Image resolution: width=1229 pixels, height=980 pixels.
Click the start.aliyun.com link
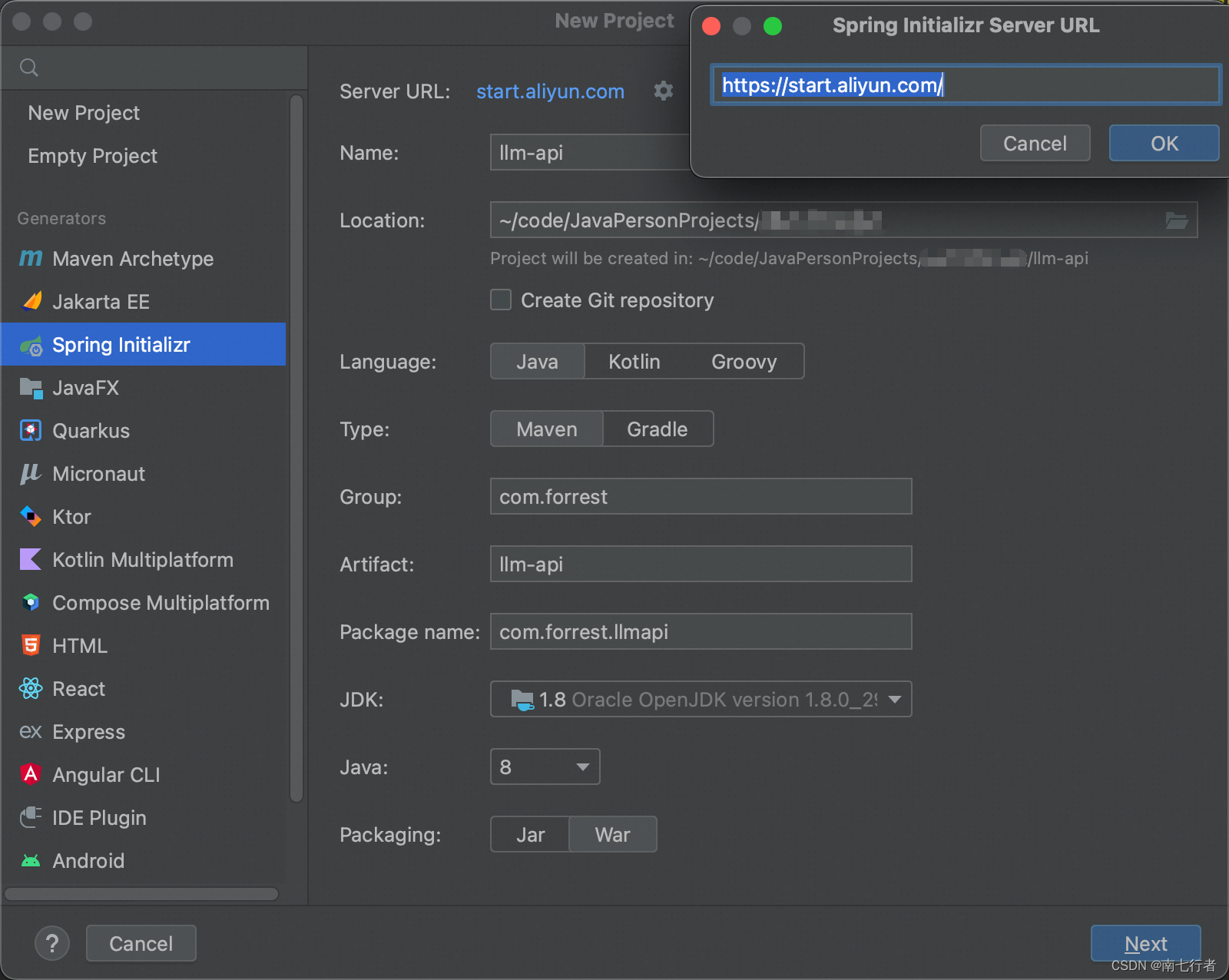550,91
